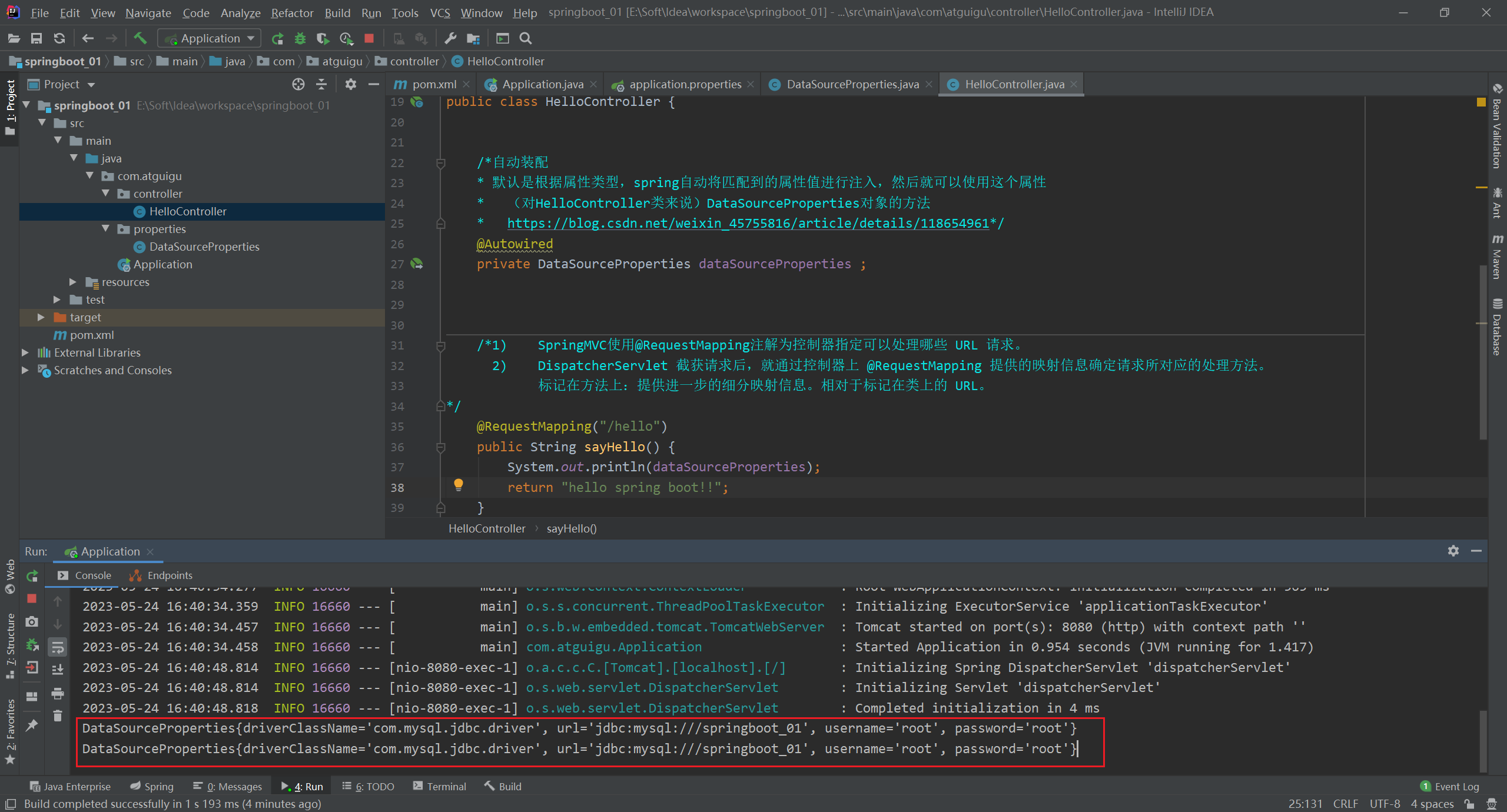Click Scroll to End console icon

[58, 670]
